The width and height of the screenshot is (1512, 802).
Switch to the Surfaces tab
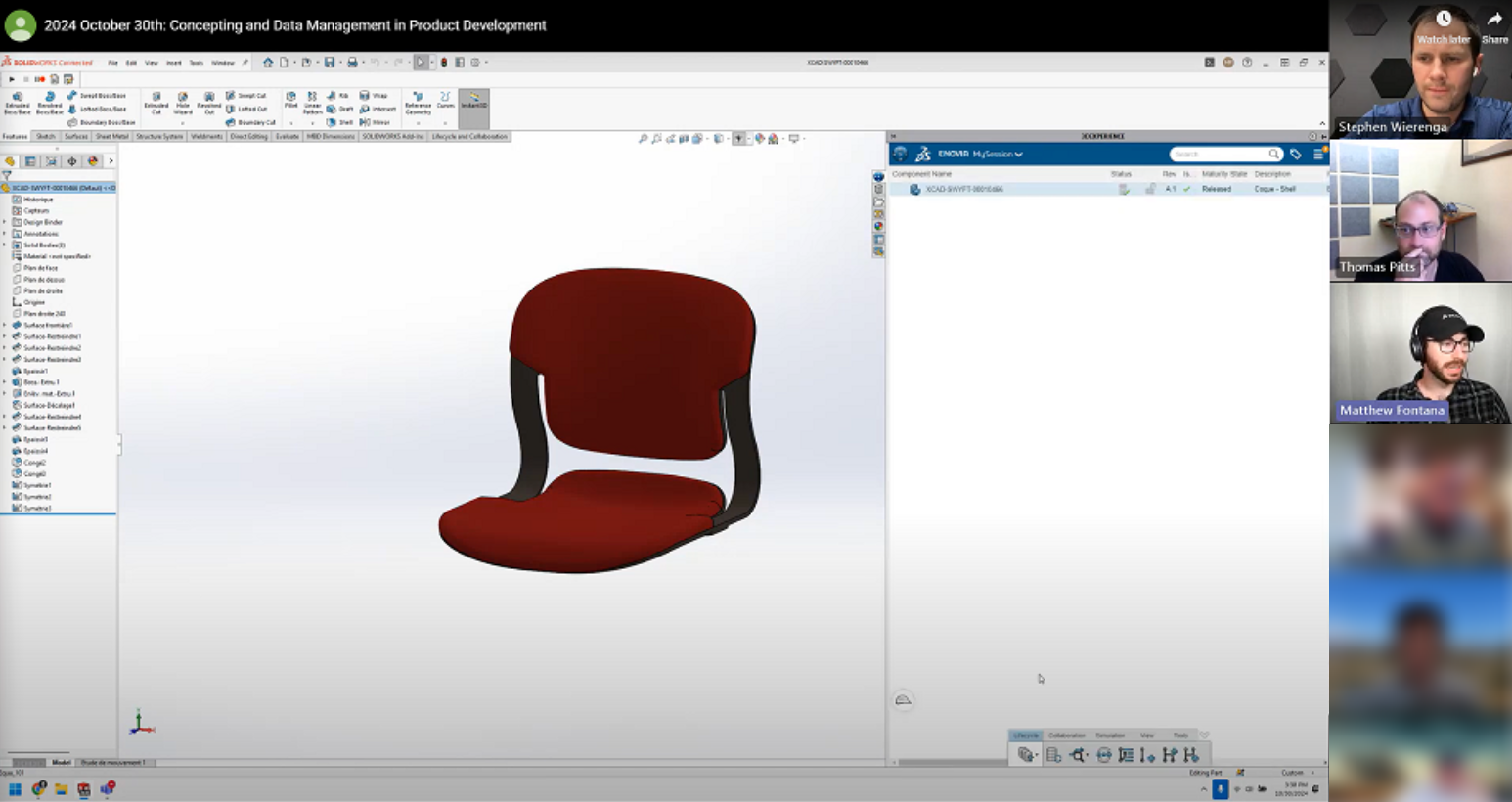[x=75, y=137]
